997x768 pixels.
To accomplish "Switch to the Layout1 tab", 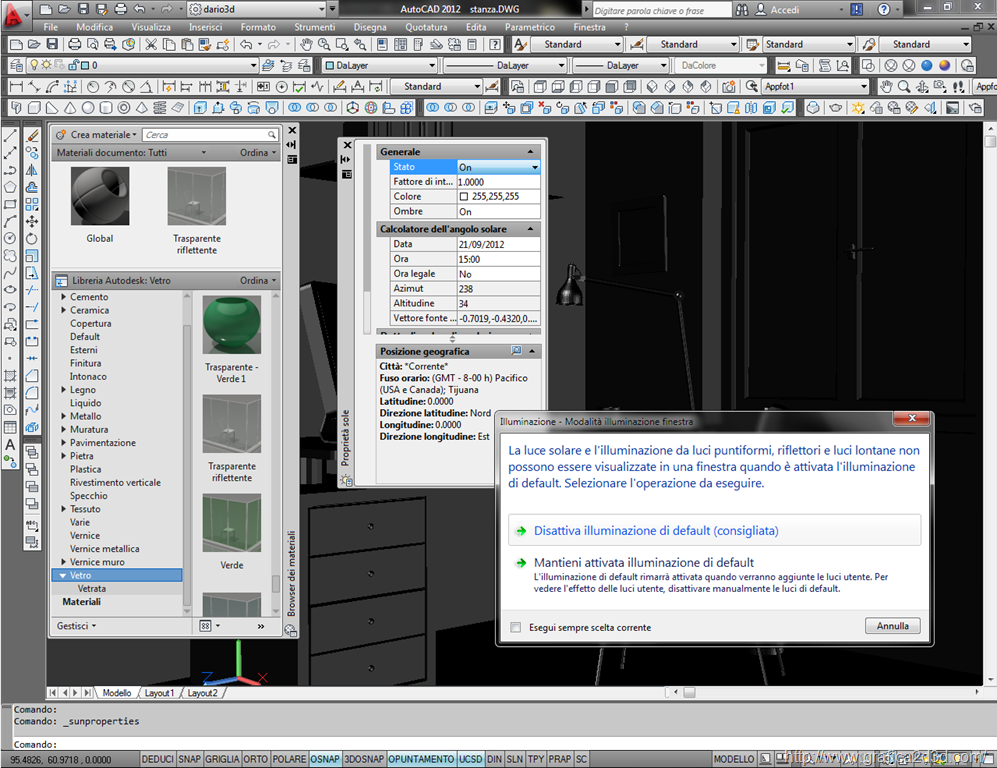I will [x=159, y=693].
